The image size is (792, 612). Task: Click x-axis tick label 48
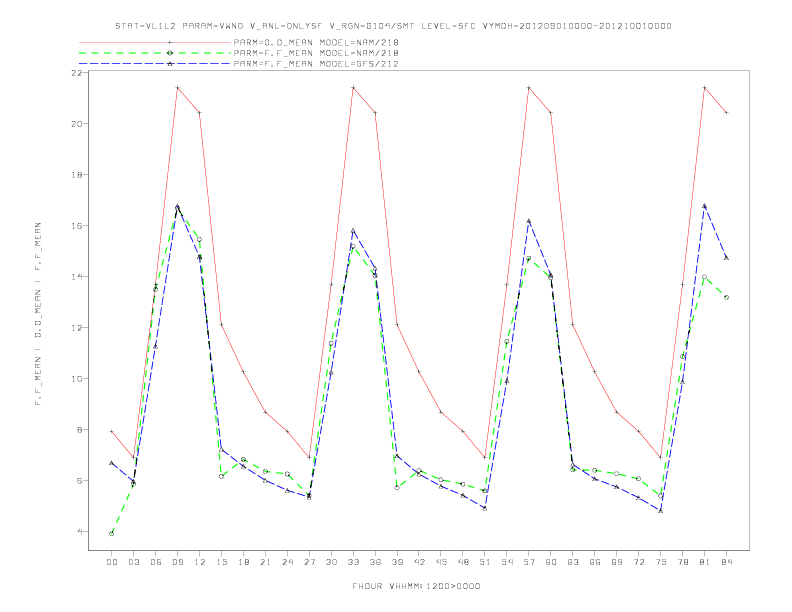(x=463, y=562)
